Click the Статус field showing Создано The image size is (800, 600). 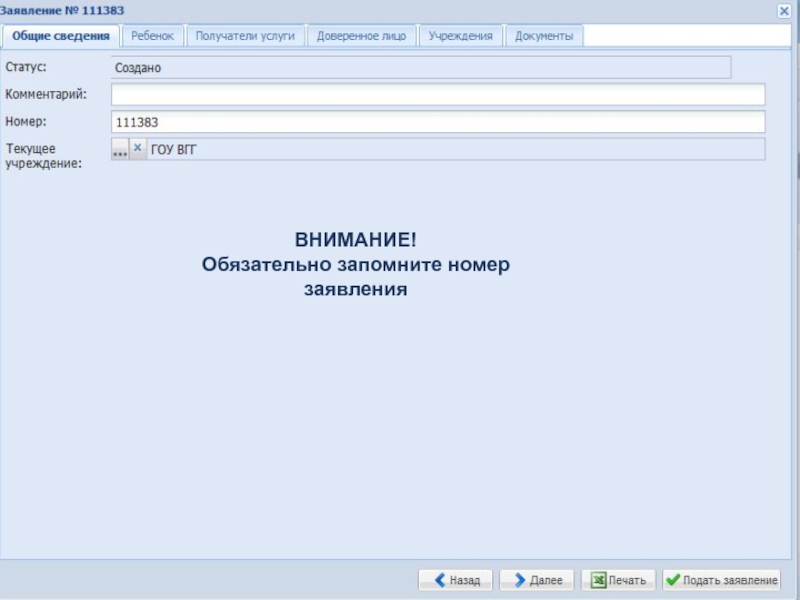[420, 68]
